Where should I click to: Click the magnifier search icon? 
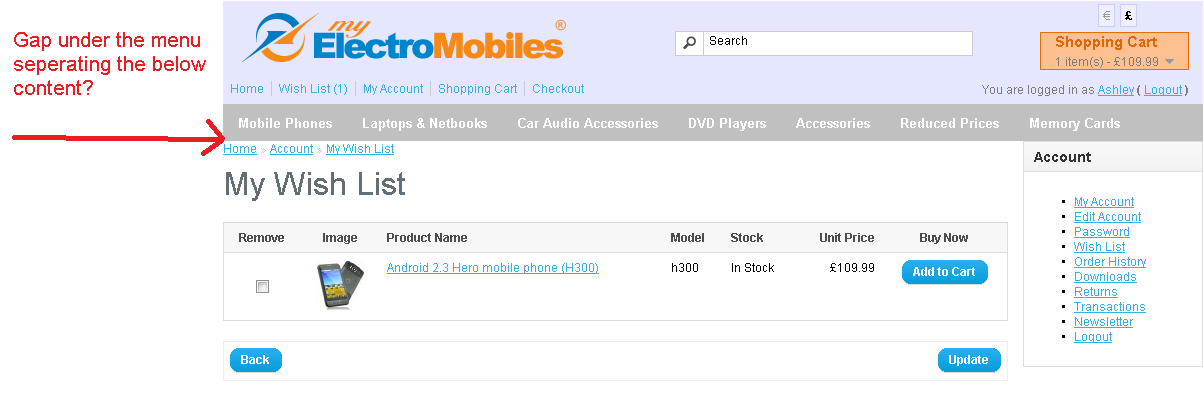tap(689, 43)
